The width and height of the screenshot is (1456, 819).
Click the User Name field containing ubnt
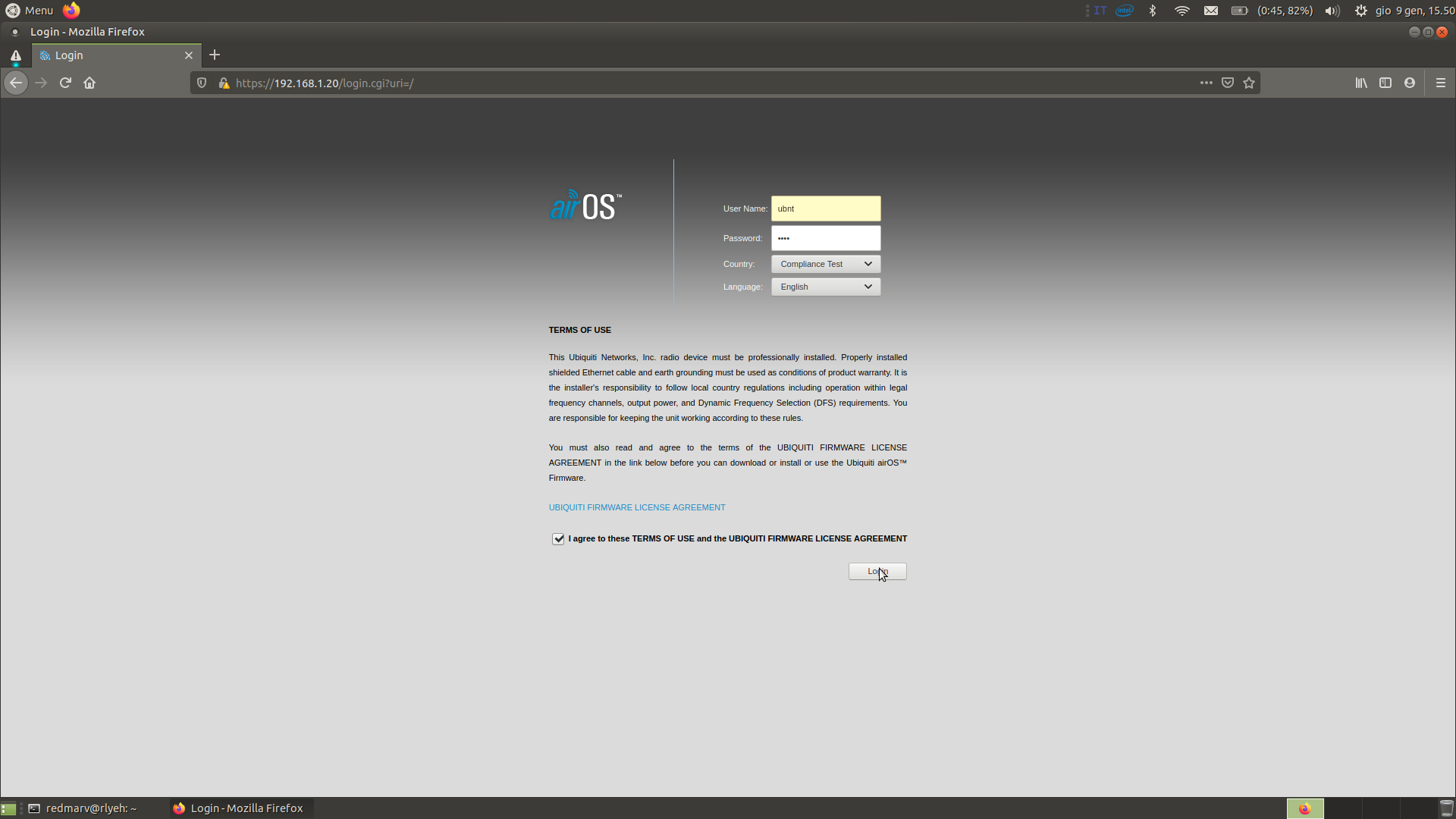(826, 209)
